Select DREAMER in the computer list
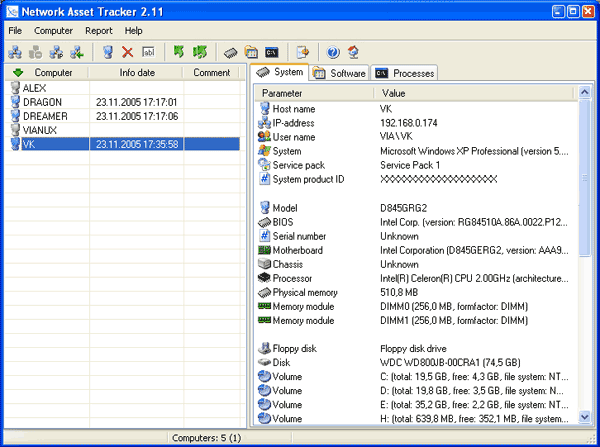This screenshot has width=600, height=447. [x=45, y=116]
